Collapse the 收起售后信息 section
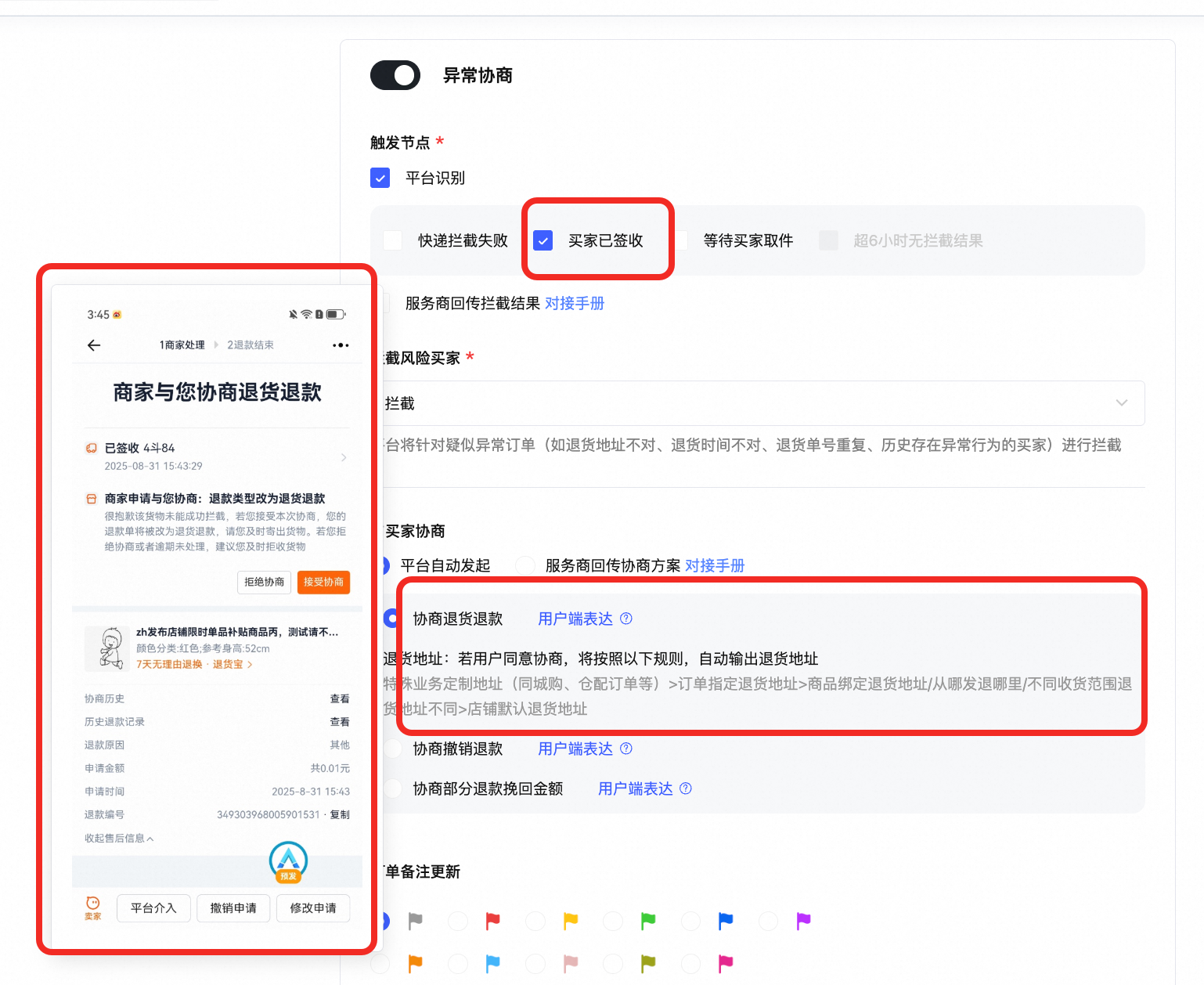 (x=118, y=838)
